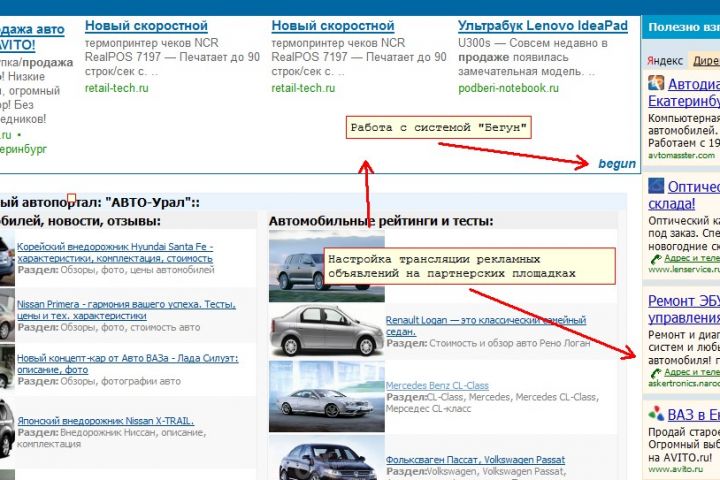The width and height of the screenshot is (720, 480).
Task: Visit www.avito.ru link
Action: point(675,469)
